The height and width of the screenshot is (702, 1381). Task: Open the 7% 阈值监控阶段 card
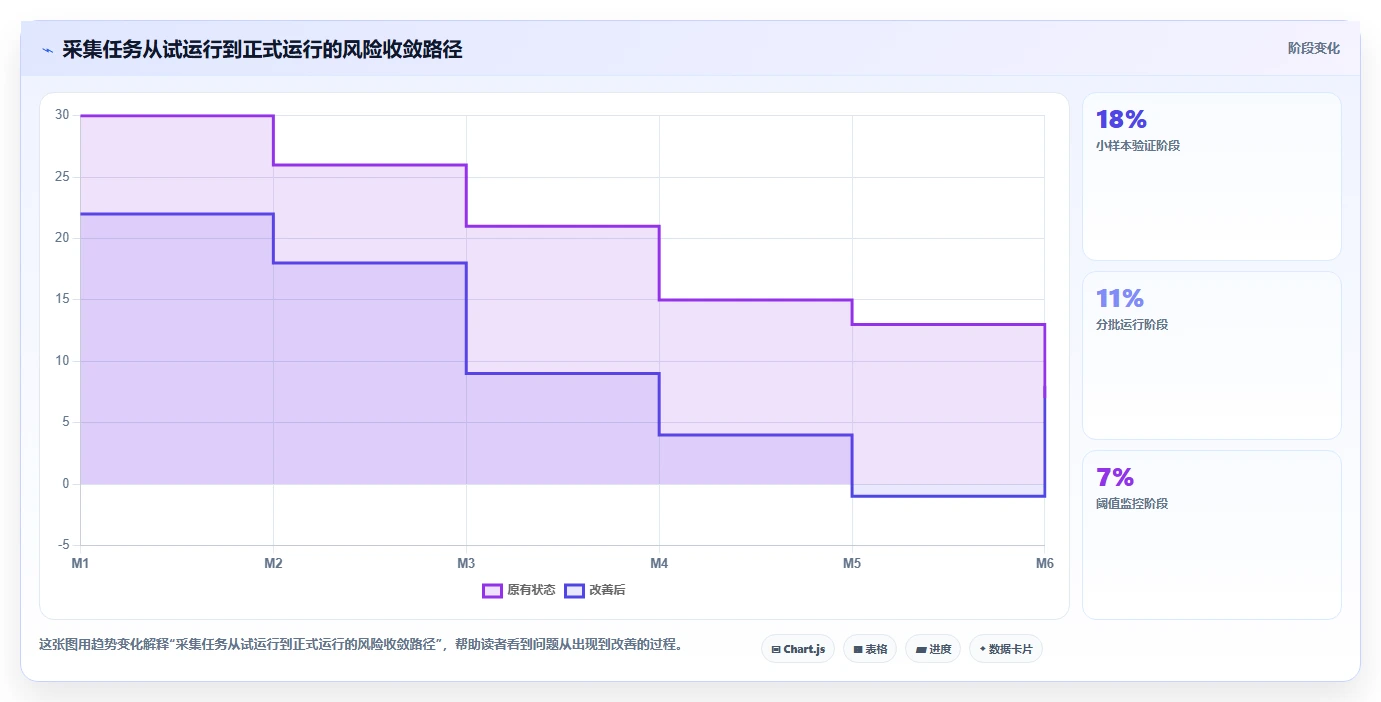coord(1212,535)
